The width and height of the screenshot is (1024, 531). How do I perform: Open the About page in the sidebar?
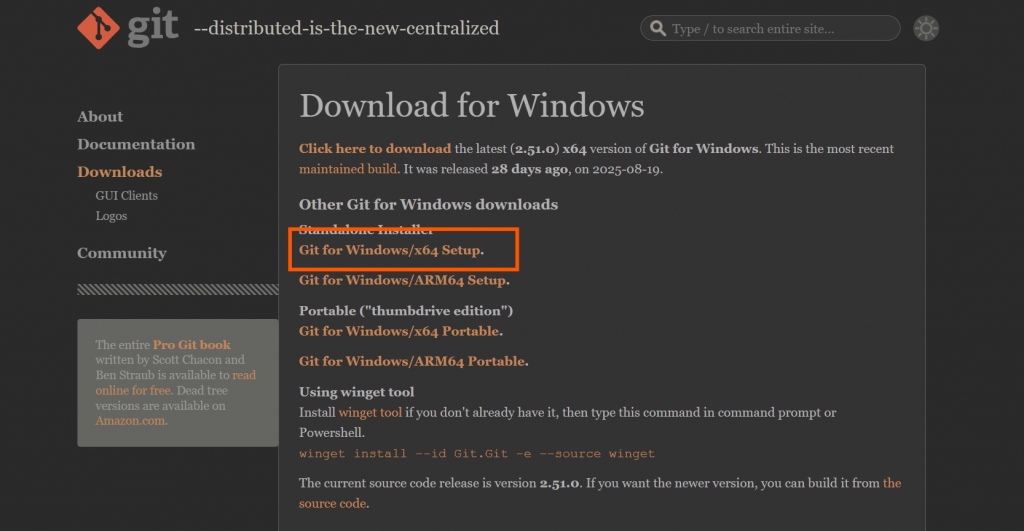100,116
